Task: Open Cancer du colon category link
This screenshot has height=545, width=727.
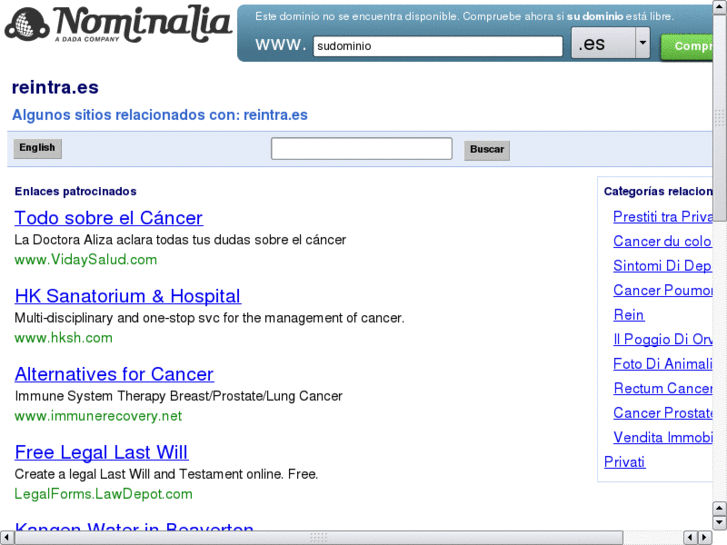Action: [662, 242]
